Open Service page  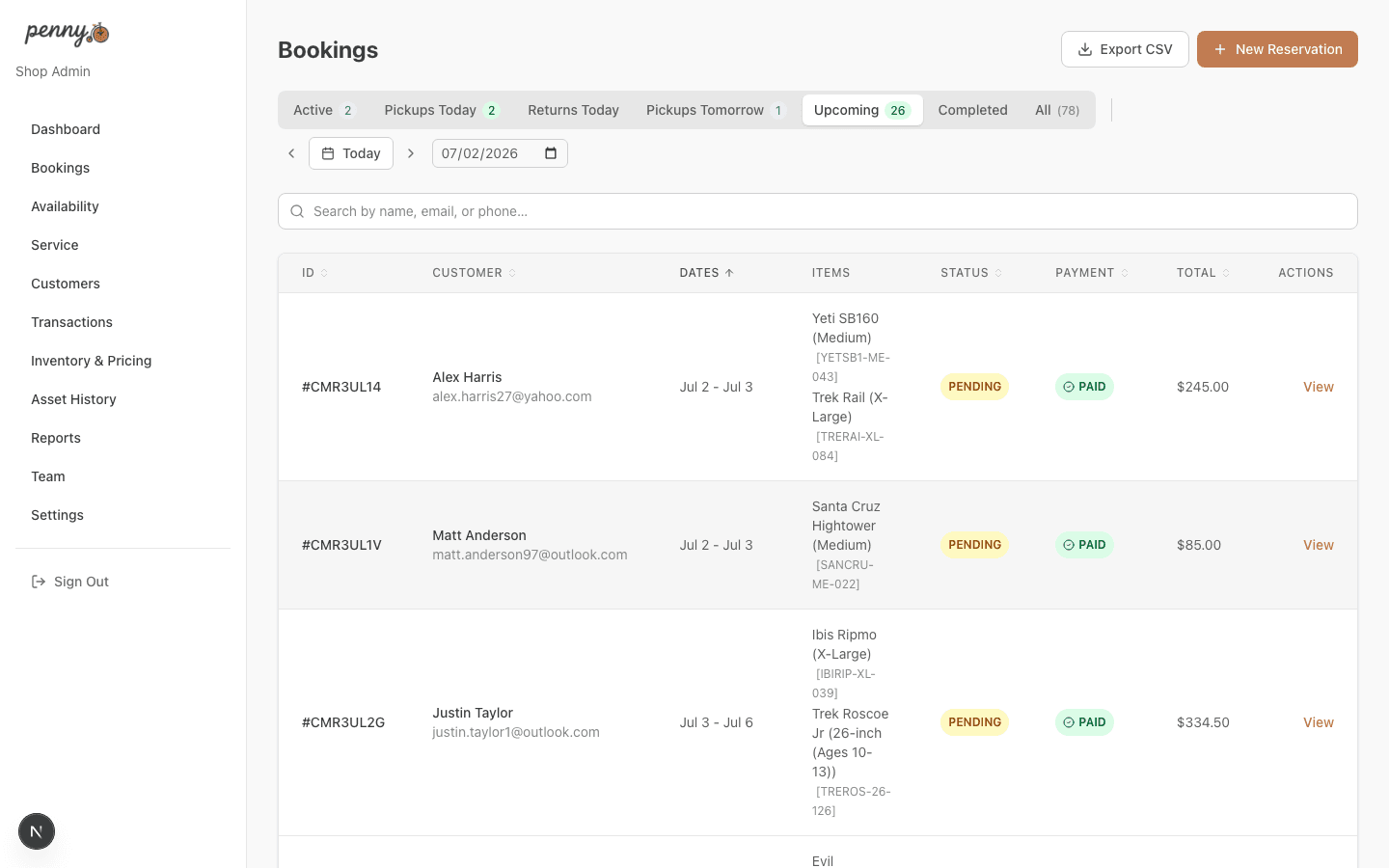(55, 245)
